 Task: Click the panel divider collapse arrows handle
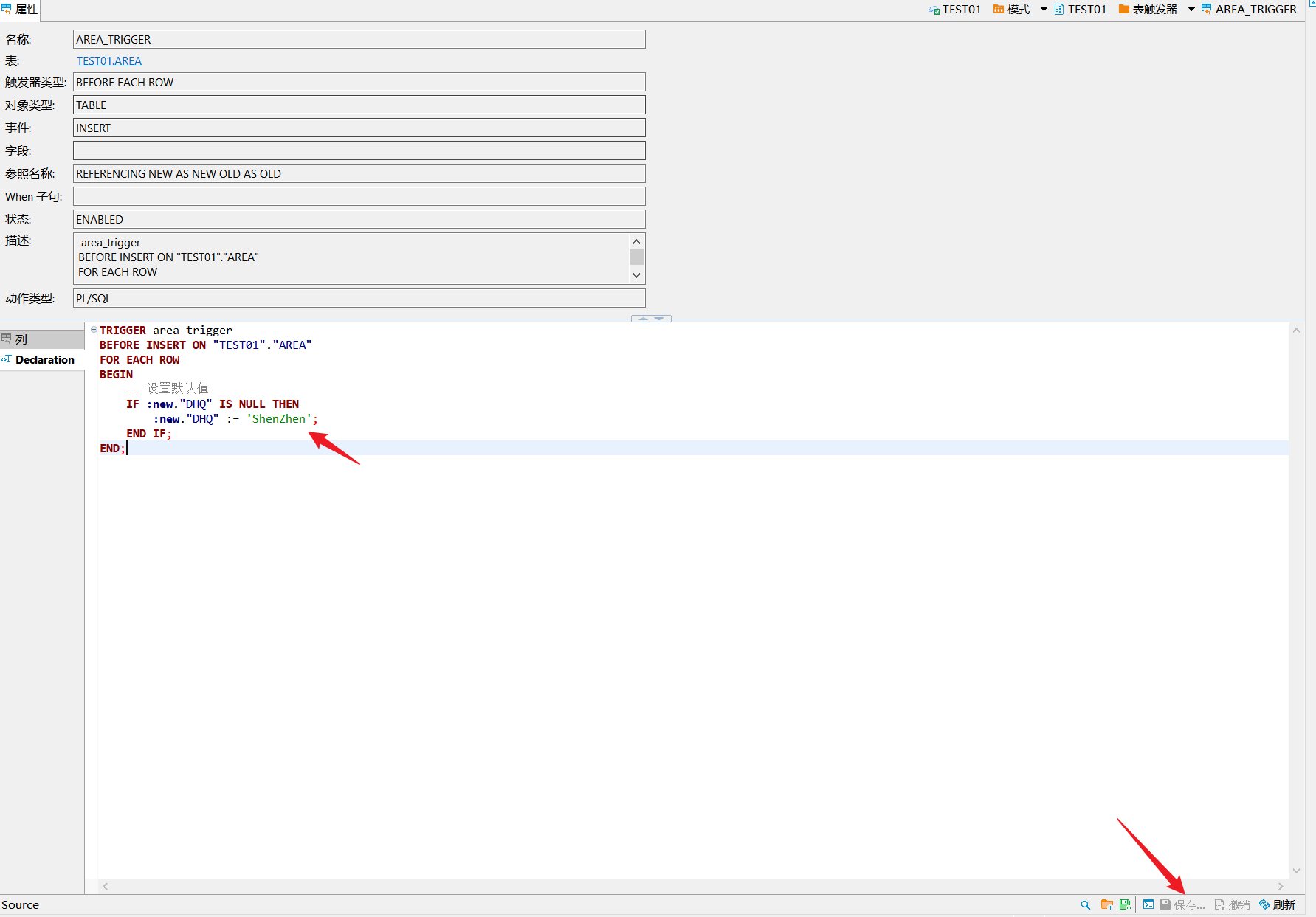[x=651, y=319]
